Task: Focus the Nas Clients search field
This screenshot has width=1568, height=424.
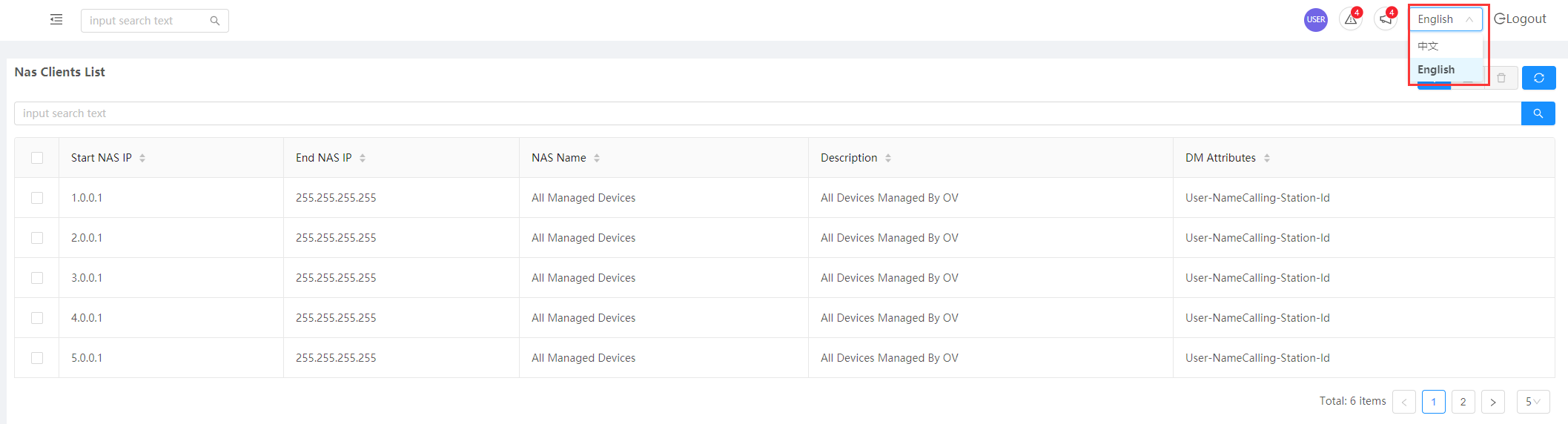Action: [767, 113]
